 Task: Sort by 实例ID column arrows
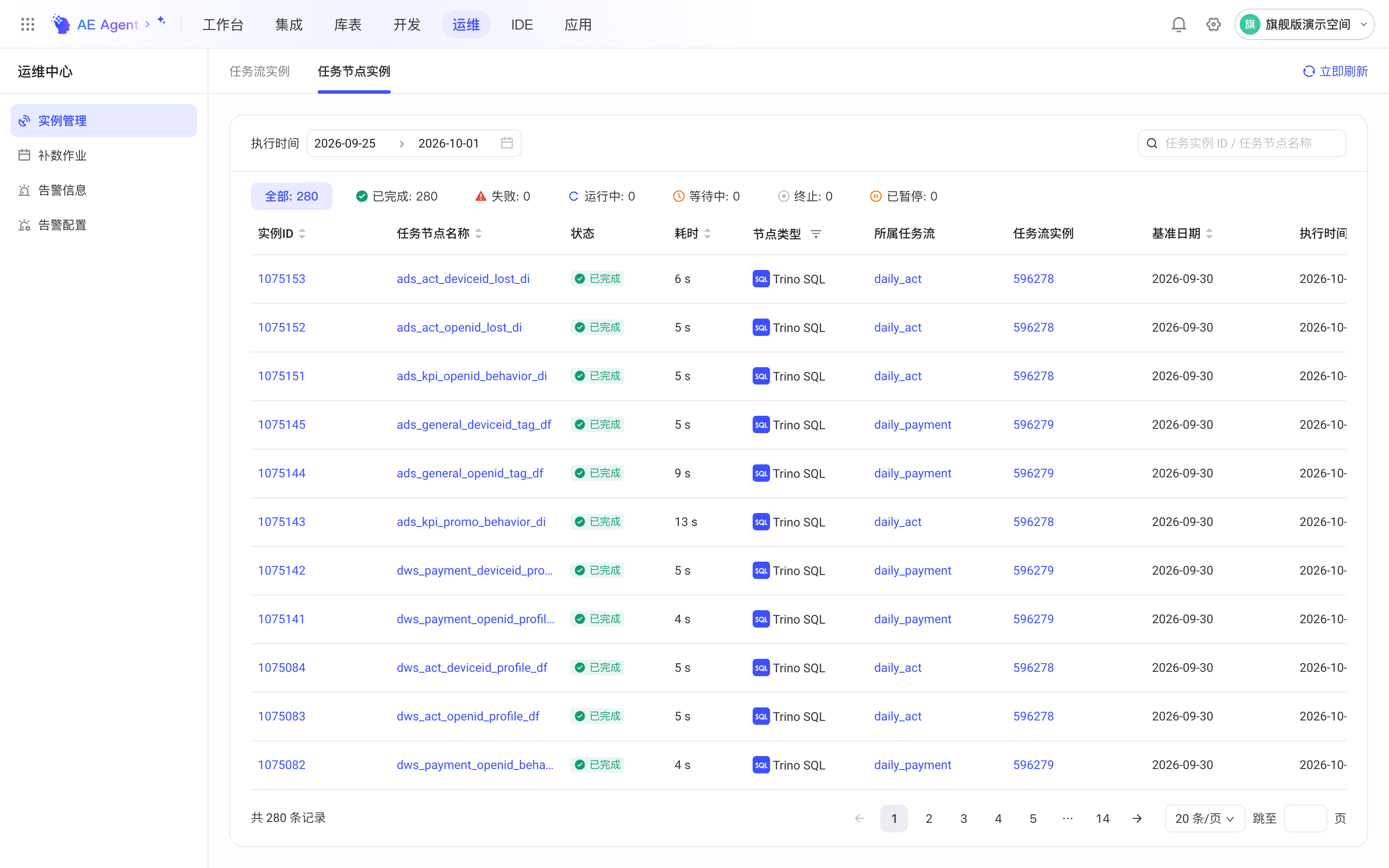(x=302, y=233)
